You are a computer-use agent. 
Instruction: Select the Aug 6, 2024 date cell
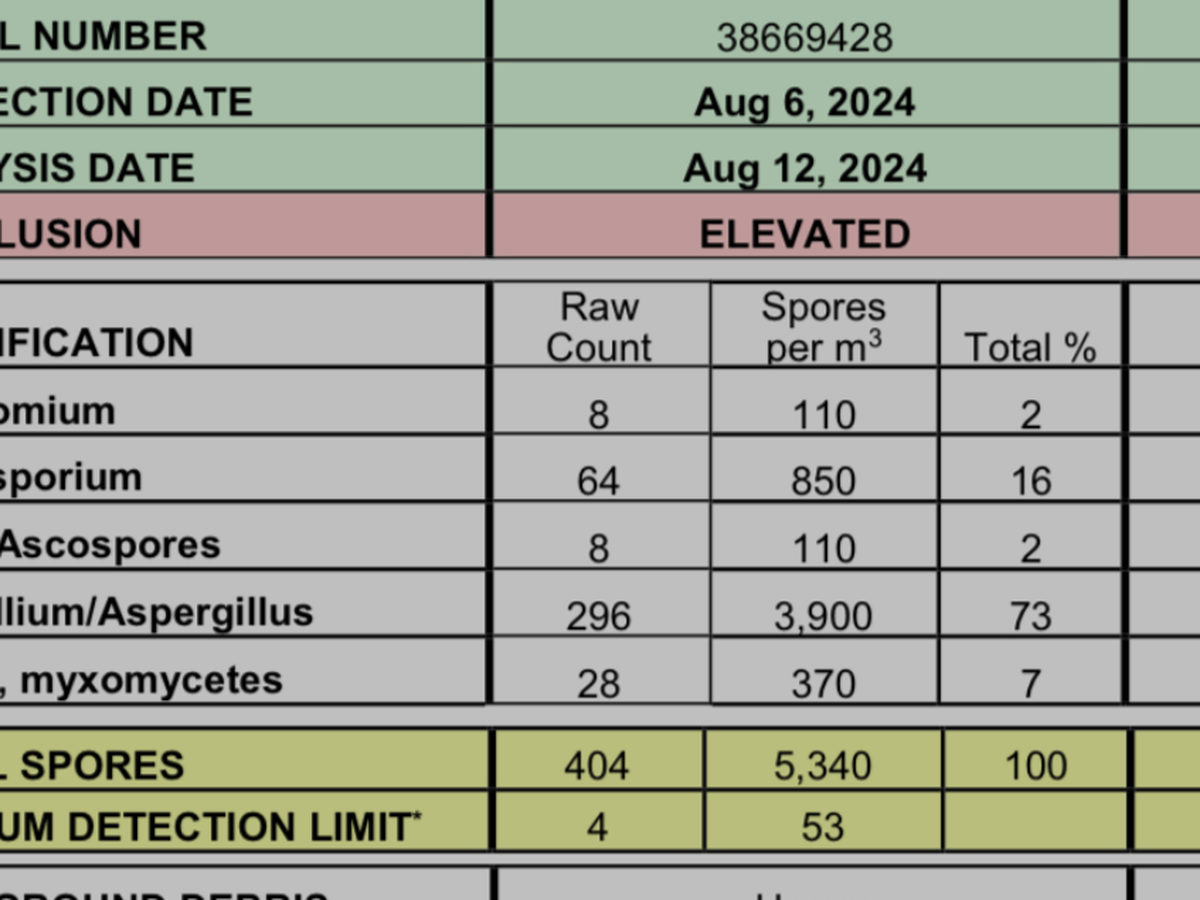[x=805, y=102]
